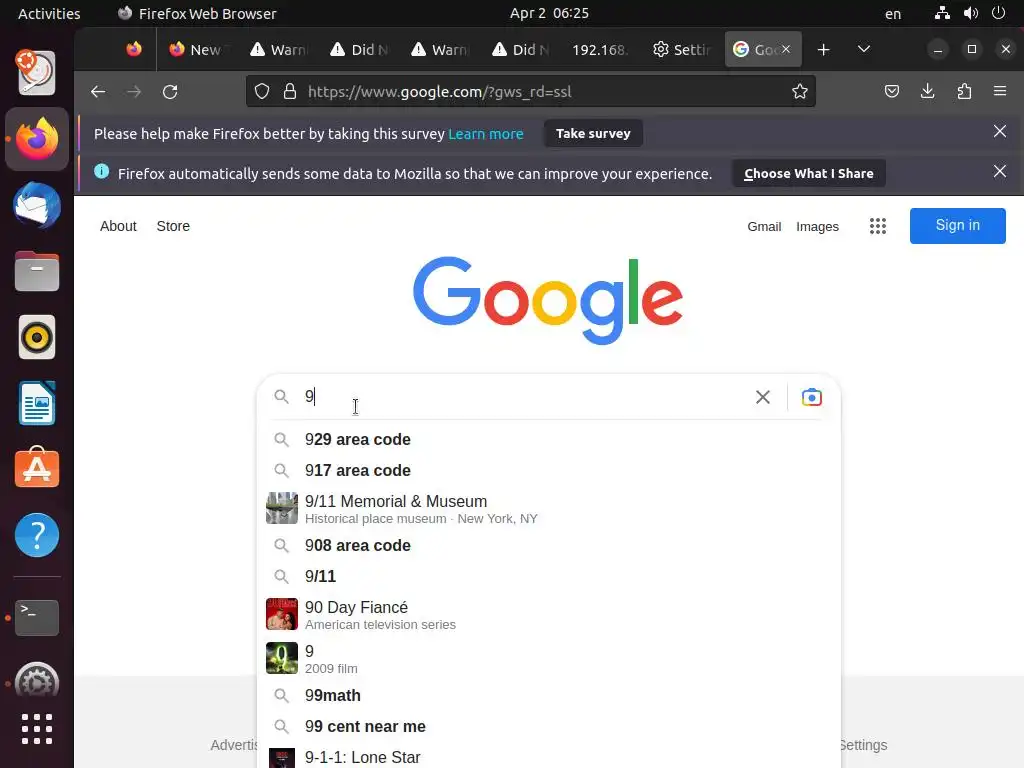Open the Pocket save icon

891,91
